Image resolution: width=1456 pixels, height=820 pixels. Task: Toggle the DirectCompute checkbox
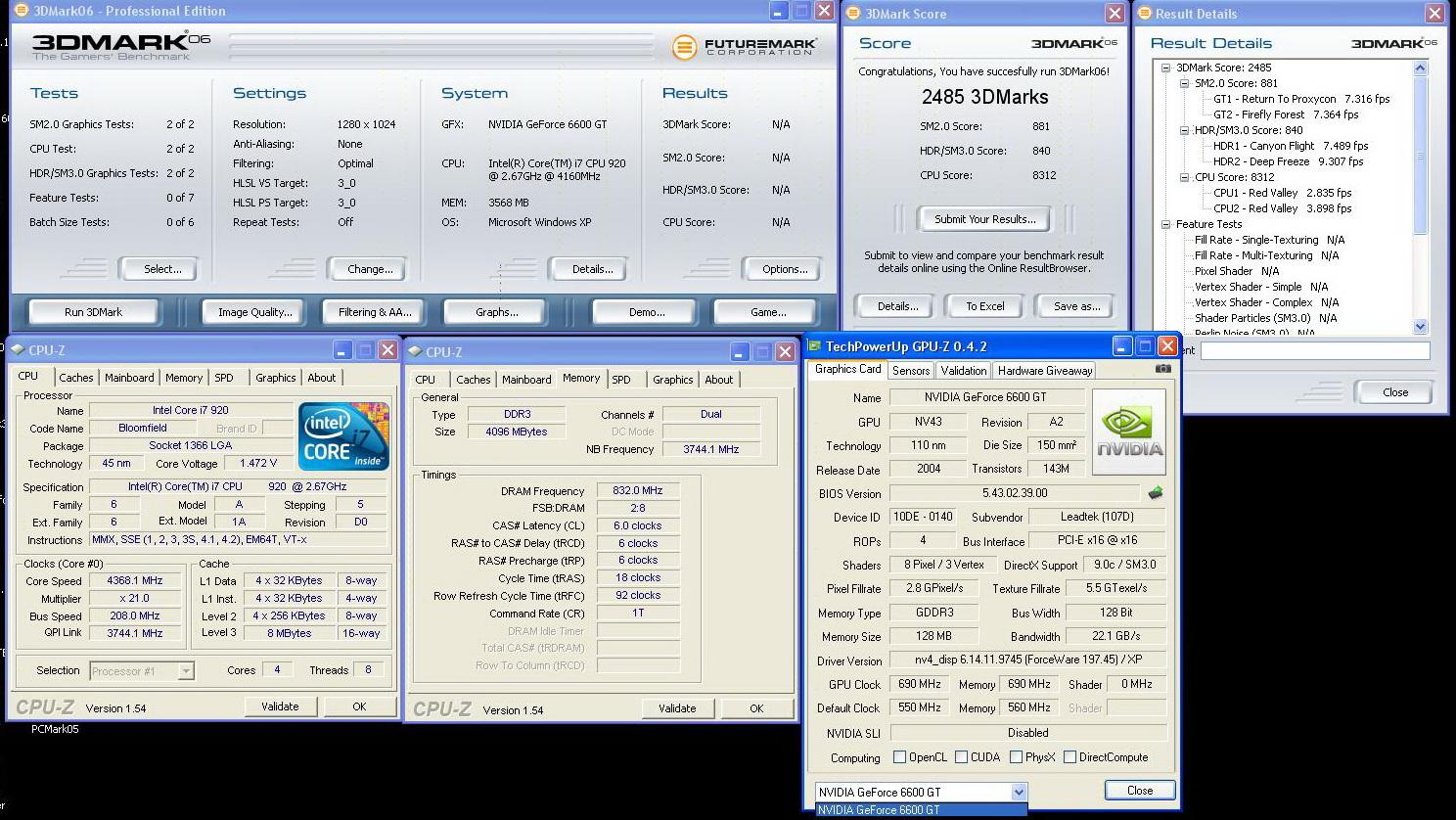point(1069,757)
